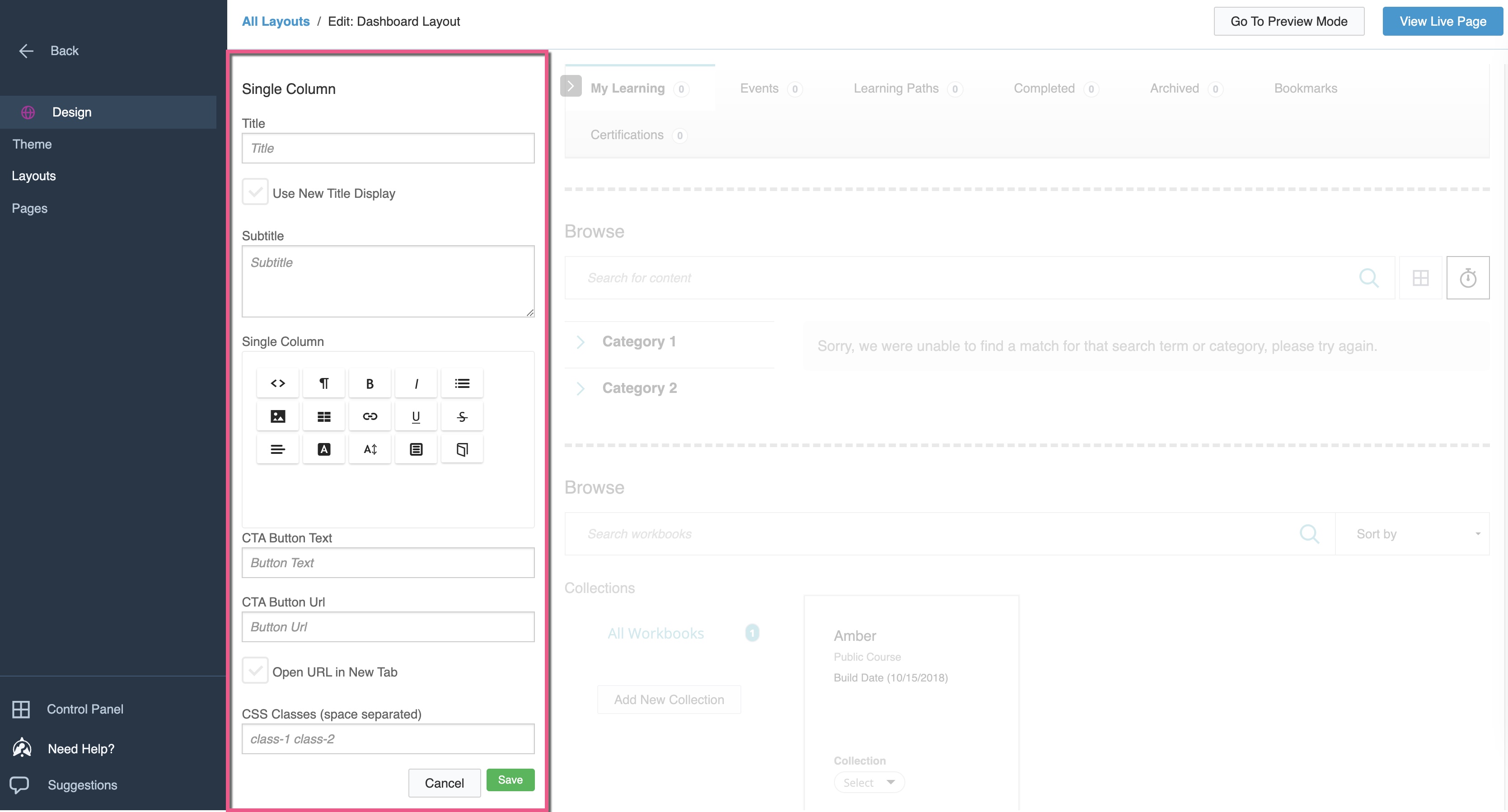Click into the Subtitle text area
The width and height of the screenshot is (1508, 812).
click(x=388, y=281)
